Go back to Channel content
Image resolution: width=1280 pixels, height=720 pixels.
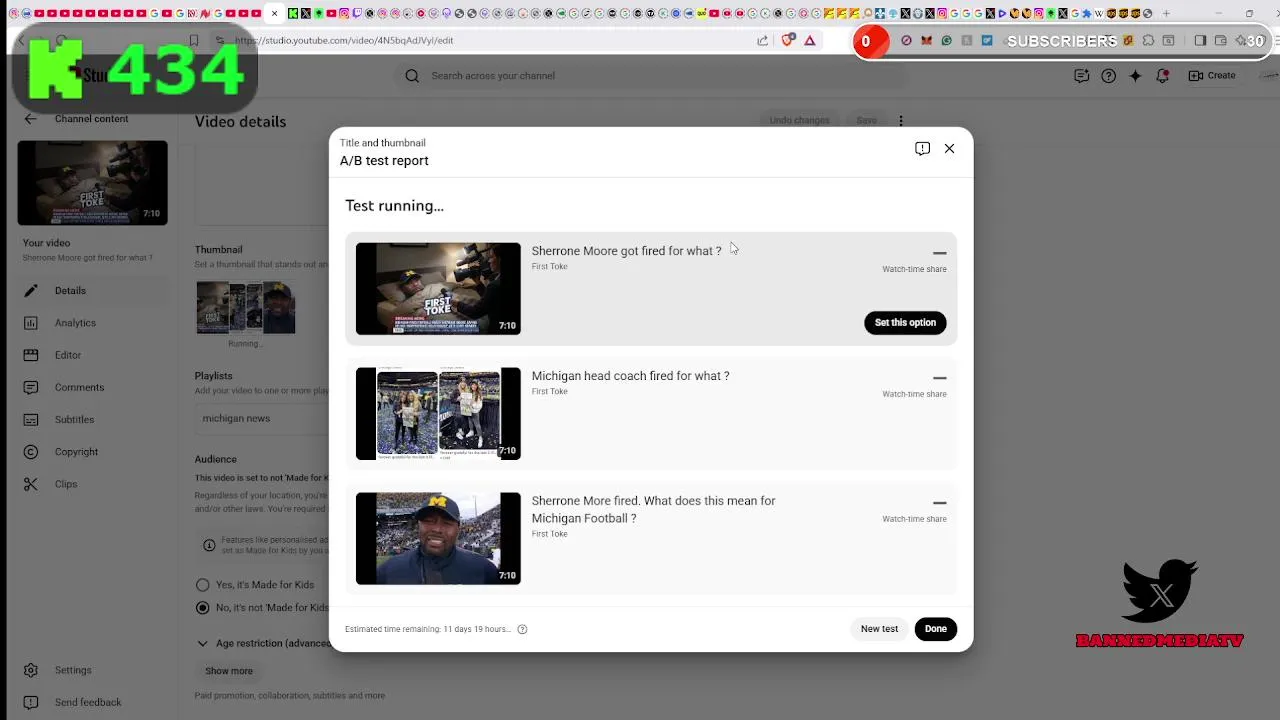point(30,119)
